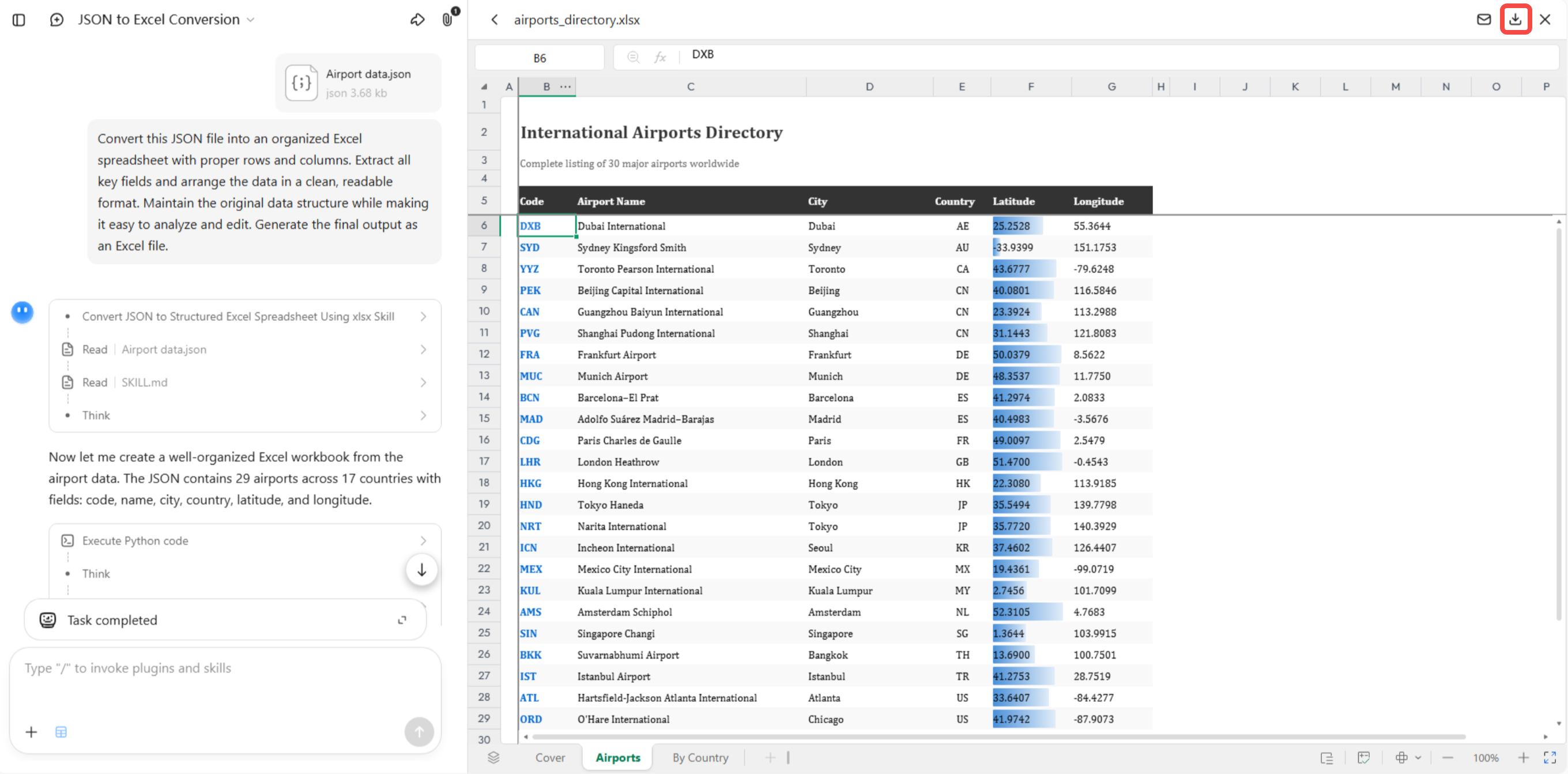Expand the Read Airport data.json step

pyautogui.click(x=246, y=349)
